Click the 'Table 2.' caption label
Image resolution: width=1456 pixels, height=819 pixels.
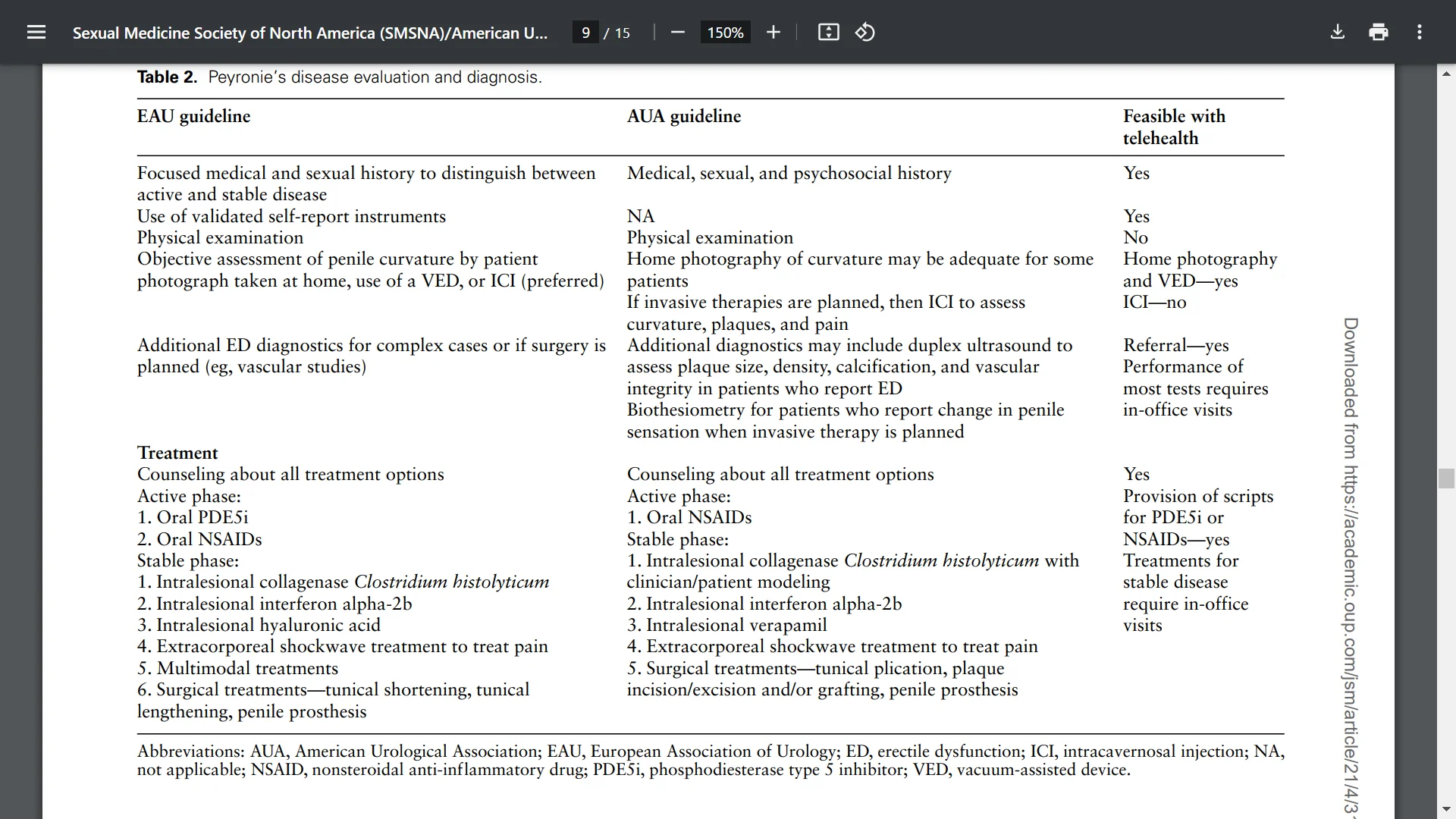[167, 77]
